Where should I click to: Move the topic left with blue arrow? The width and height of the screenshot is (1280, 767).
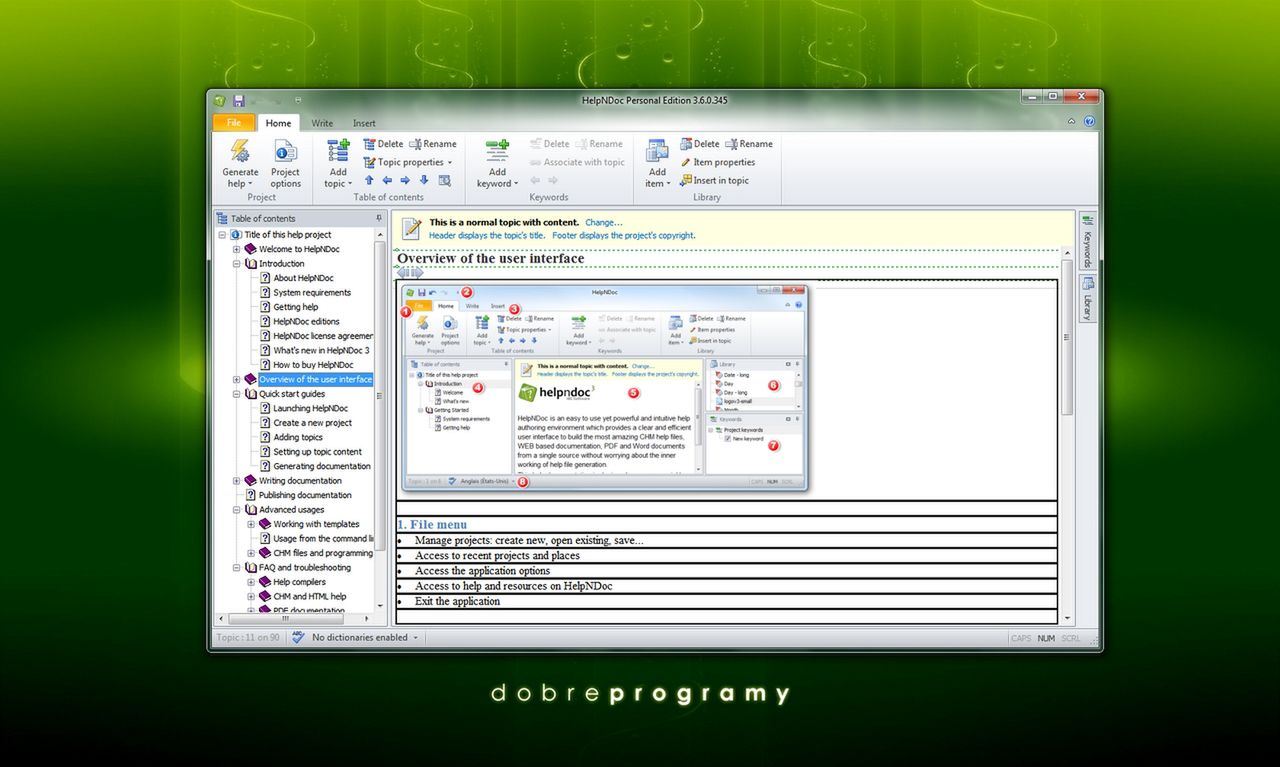[387, 180]
